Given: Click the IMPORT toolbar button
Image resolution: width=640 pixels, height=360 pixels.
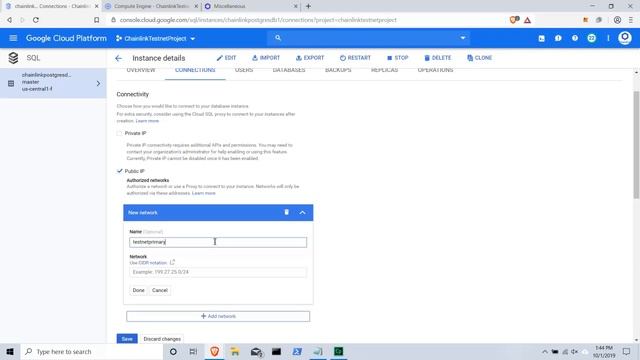Looking at the screenshot, I should click(266, 58).
